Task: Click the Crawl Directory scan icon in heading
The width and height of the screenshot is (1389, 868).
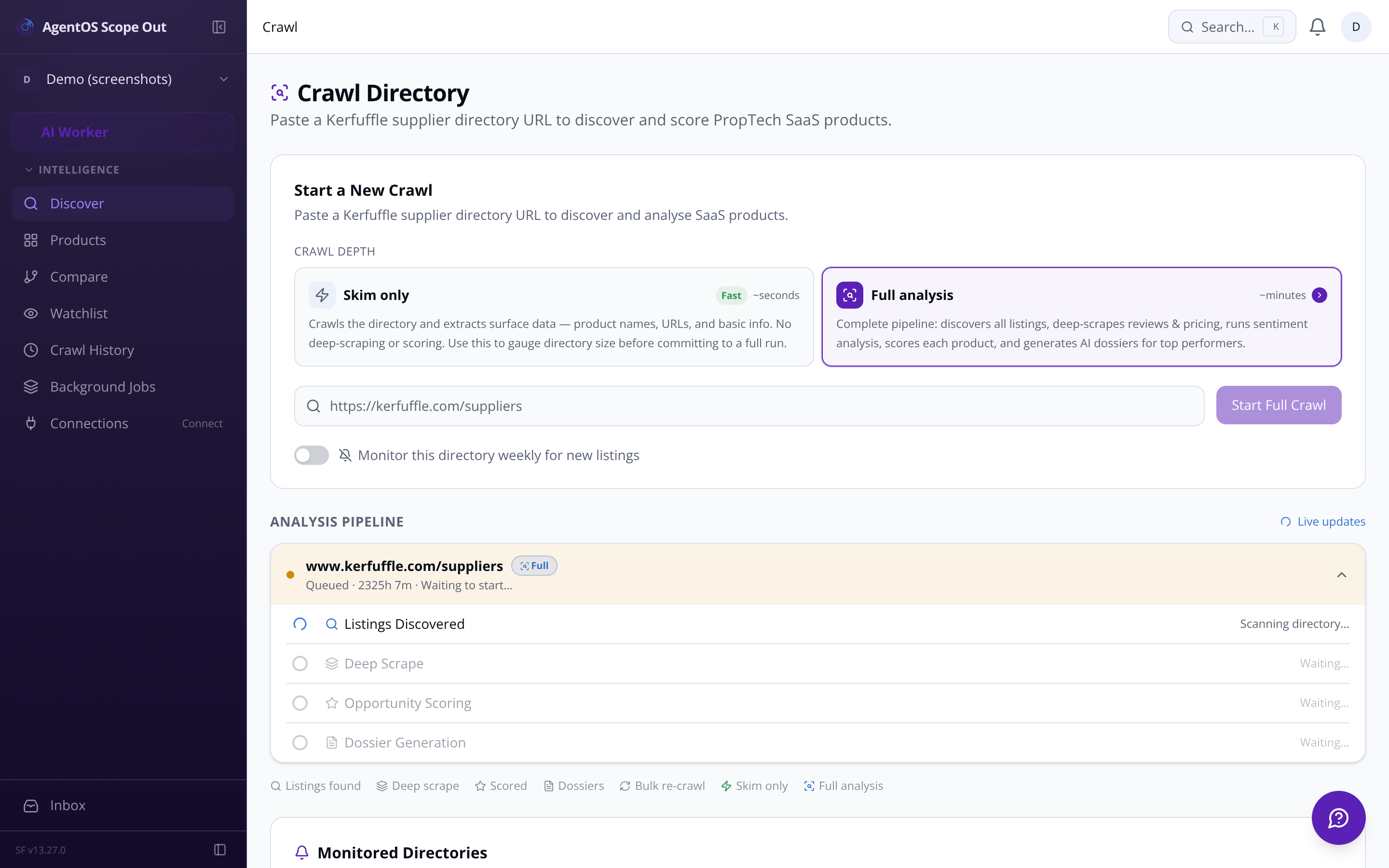Action: pyautogui.click(x=280, y=93)
